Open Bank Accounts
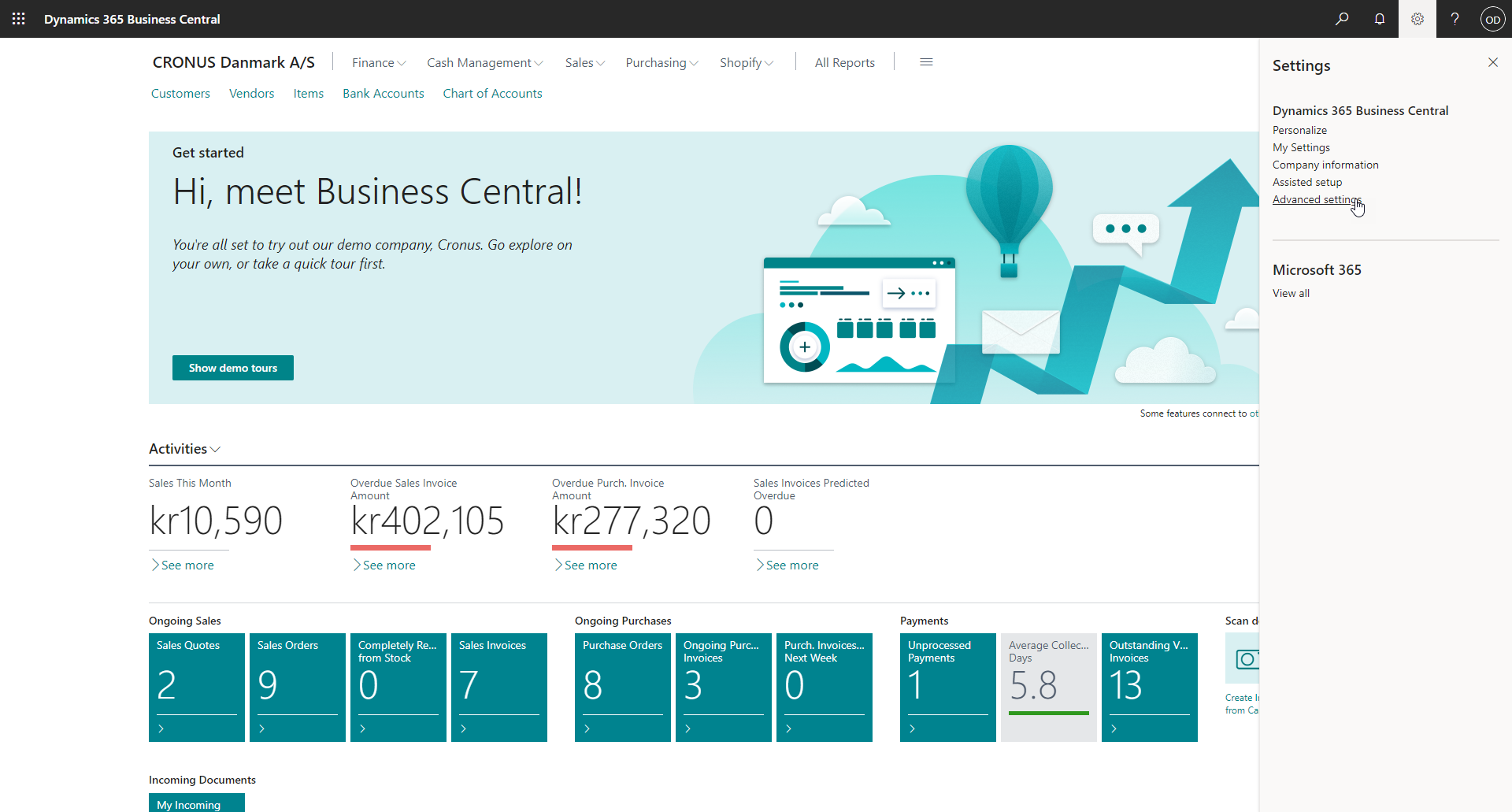 tap(384, 93)
